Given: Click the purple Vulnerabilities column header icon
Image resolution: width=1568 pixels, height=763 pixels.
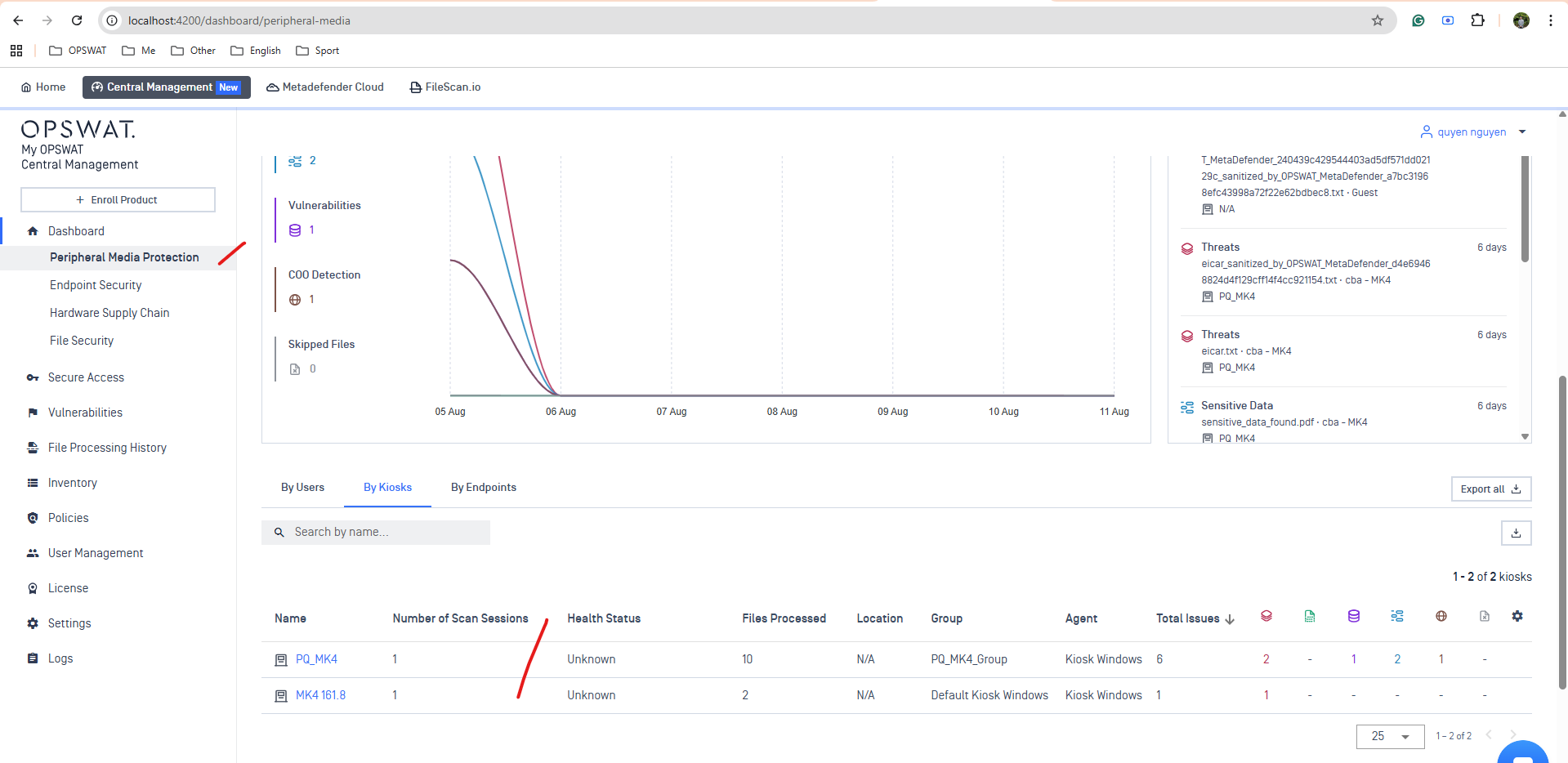Looking at the screenshot, I should [1354, 616].
